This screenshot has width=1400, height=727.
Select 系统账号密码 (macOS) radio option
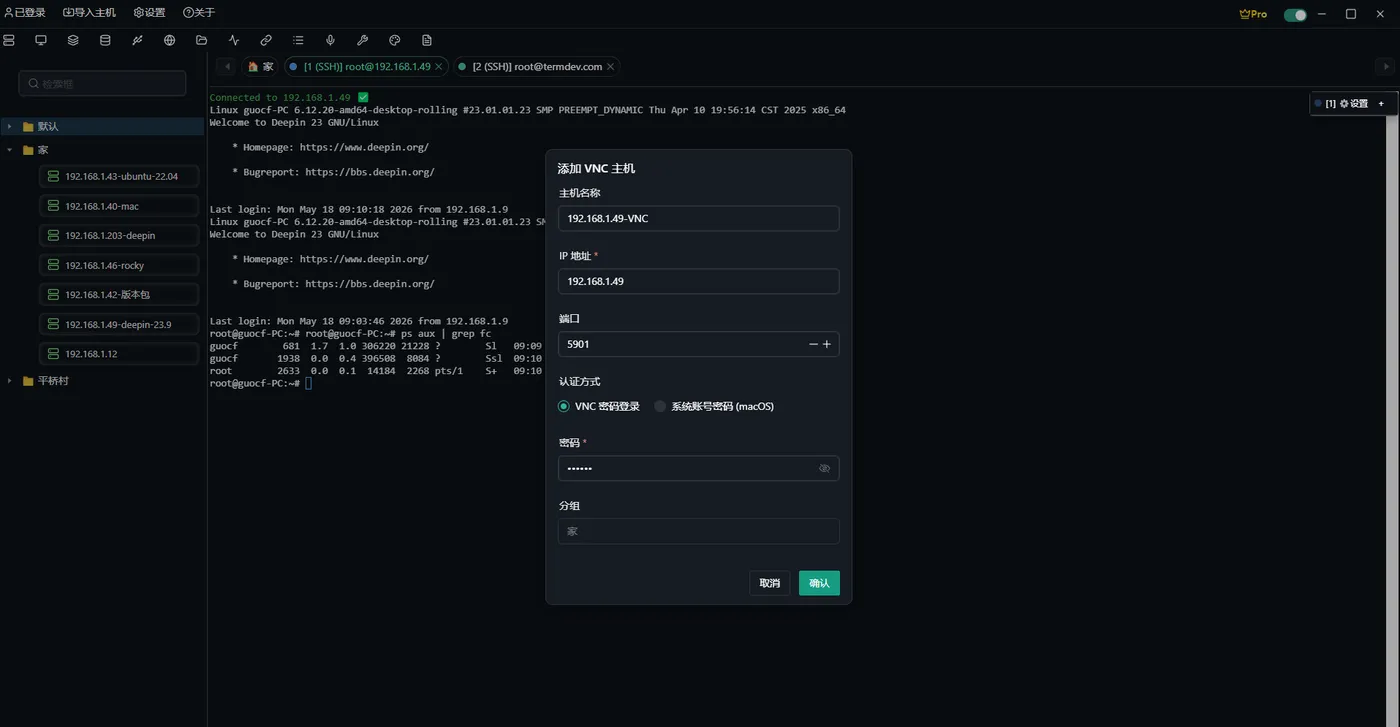pyautogui.click(x=714, y=406)
